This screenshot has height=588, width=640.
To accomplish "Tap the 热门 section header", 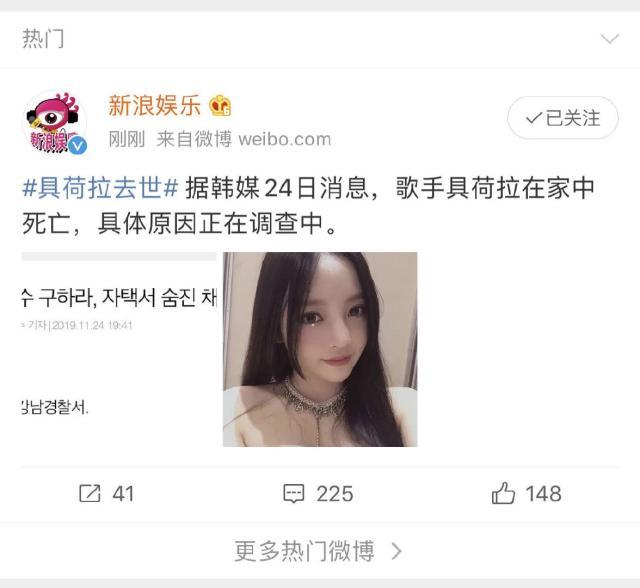I will point(43,39).
